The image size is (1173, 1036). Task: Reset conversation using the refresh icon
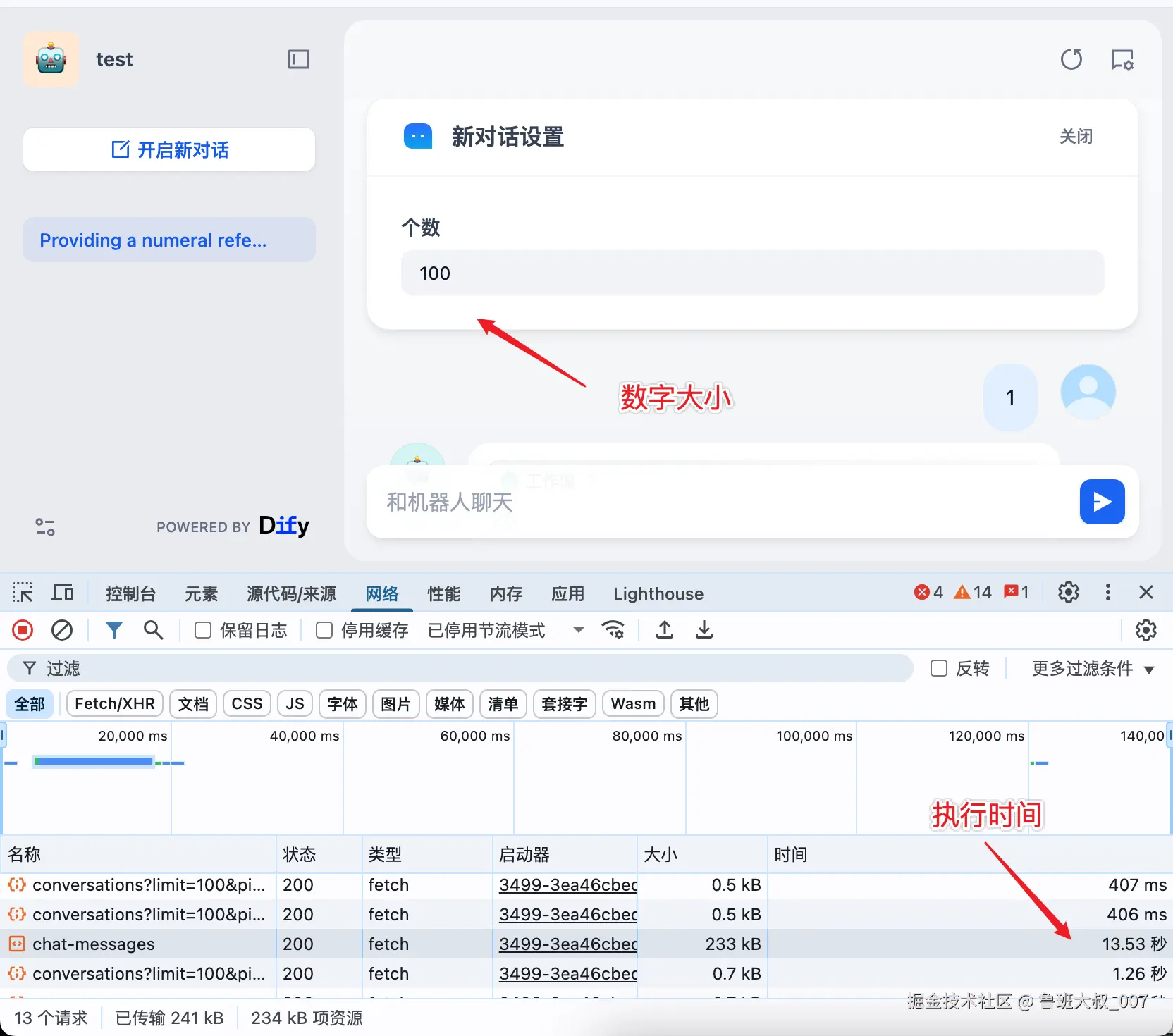tap(1071, 59)
